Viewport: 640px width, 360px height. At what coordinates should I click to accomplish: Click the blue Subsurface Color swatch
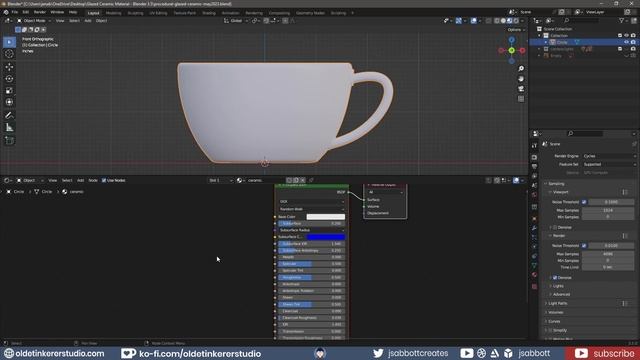pos(325,237)
